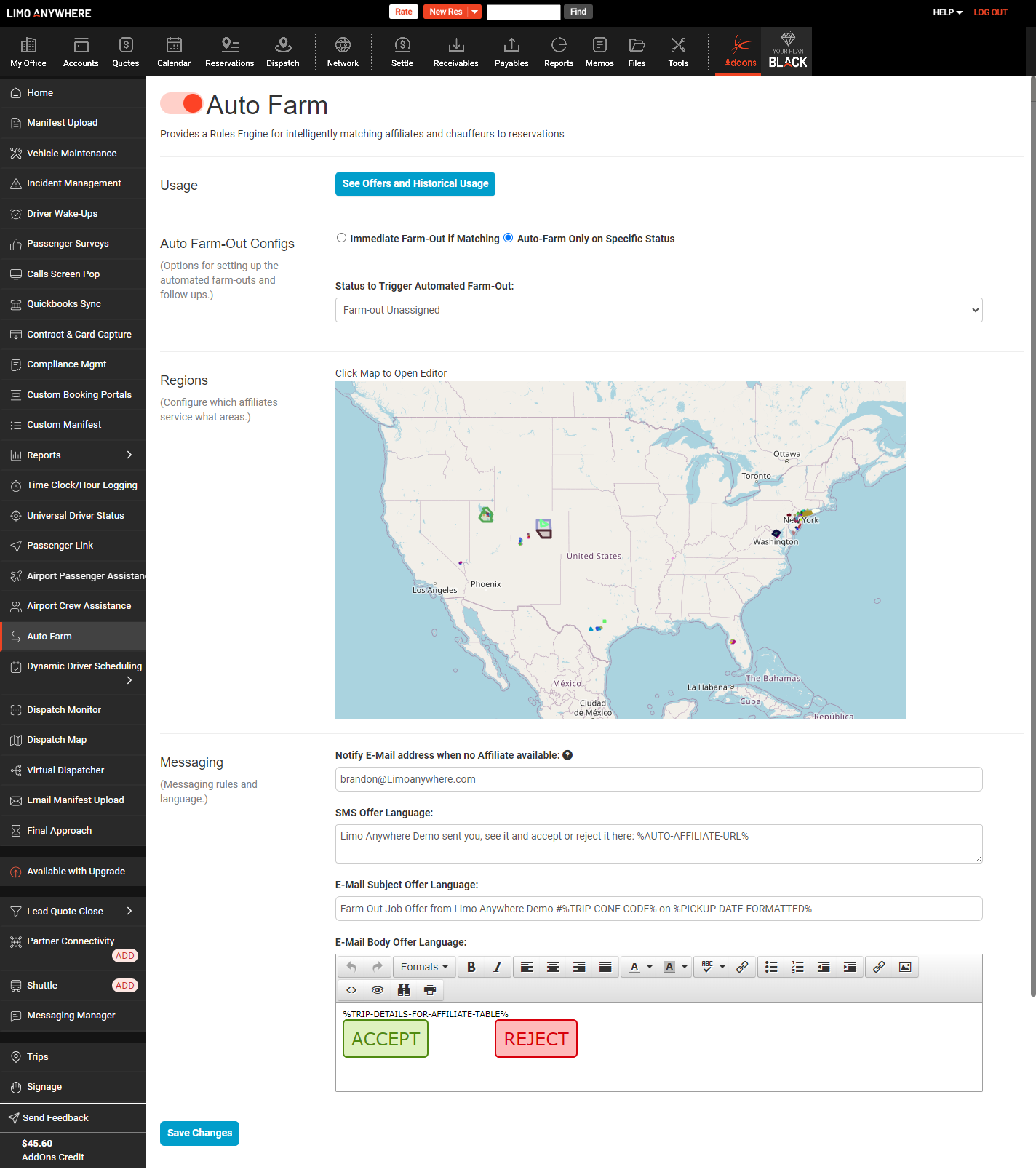
Task: Open the spellcheck language dropdown arrow
Action: 722,967
